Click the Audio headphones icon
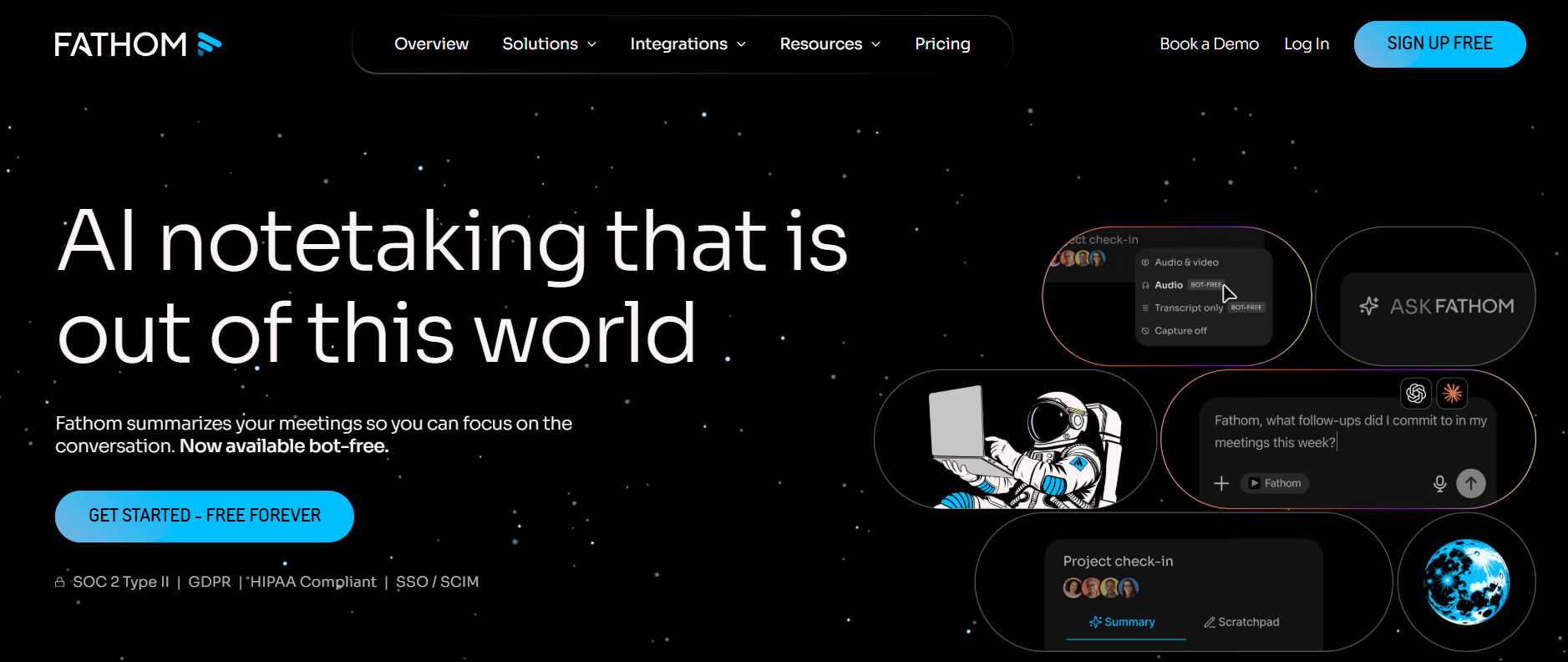 [x=1145, y=285]
